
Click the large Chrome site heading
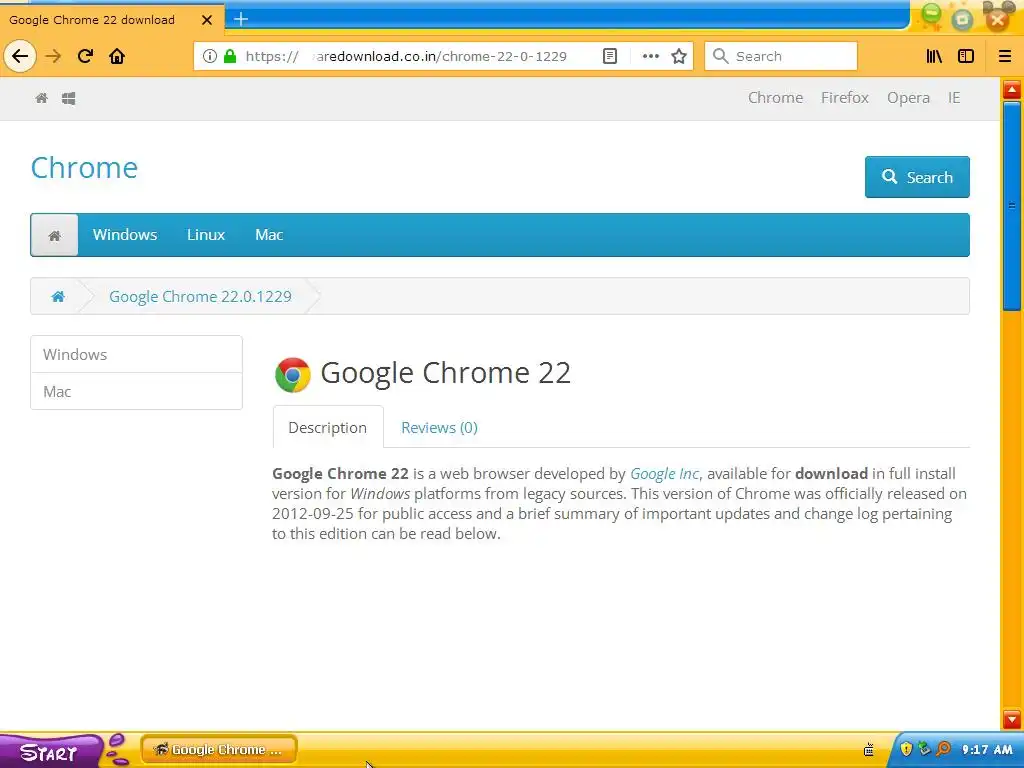(84, 168)
